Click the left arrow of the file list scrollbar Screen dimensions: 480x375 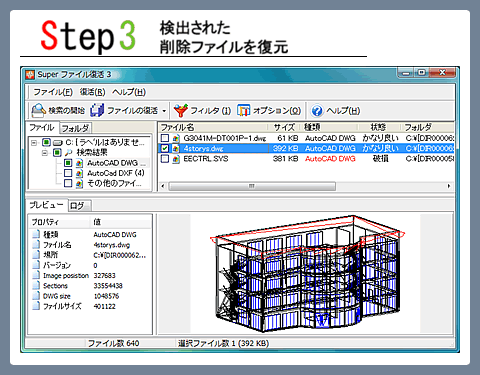pos(163,186)
